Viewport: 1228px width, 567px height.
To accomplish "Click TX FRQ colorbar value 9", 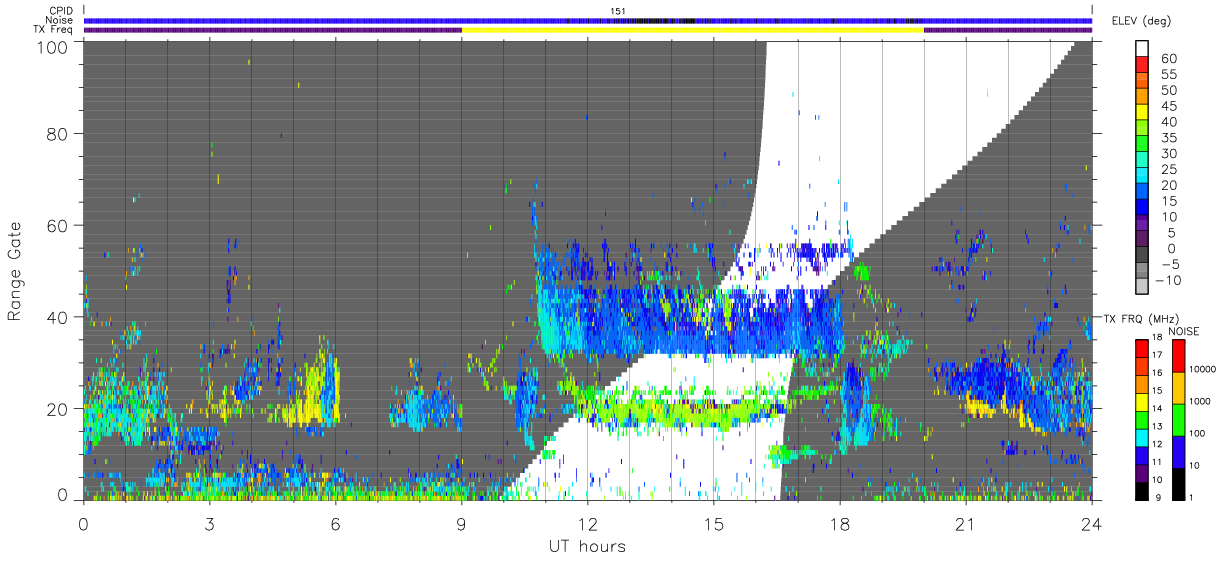I will pos(1157,497).
